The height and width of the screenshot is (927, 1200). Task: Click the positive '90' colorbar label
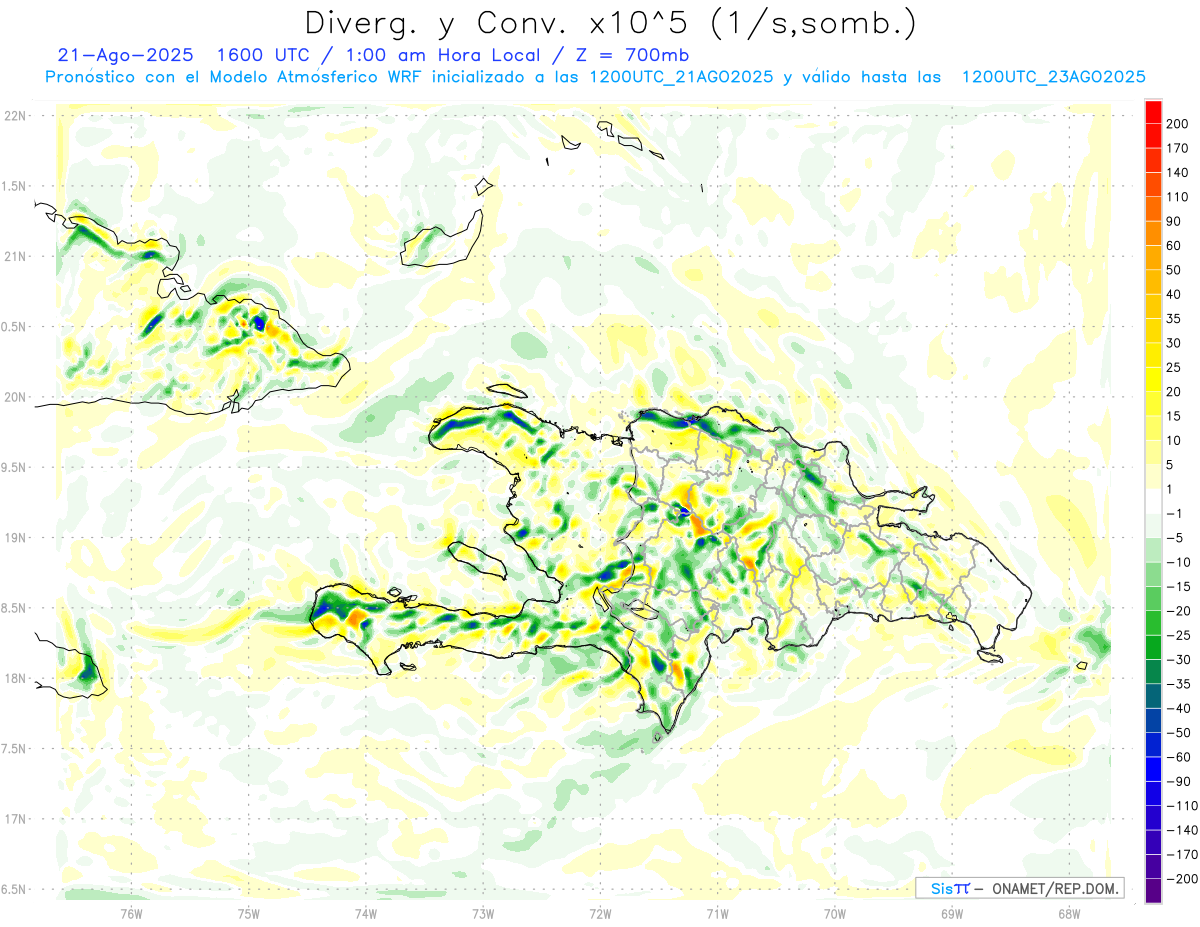(x=1174, y=221)
